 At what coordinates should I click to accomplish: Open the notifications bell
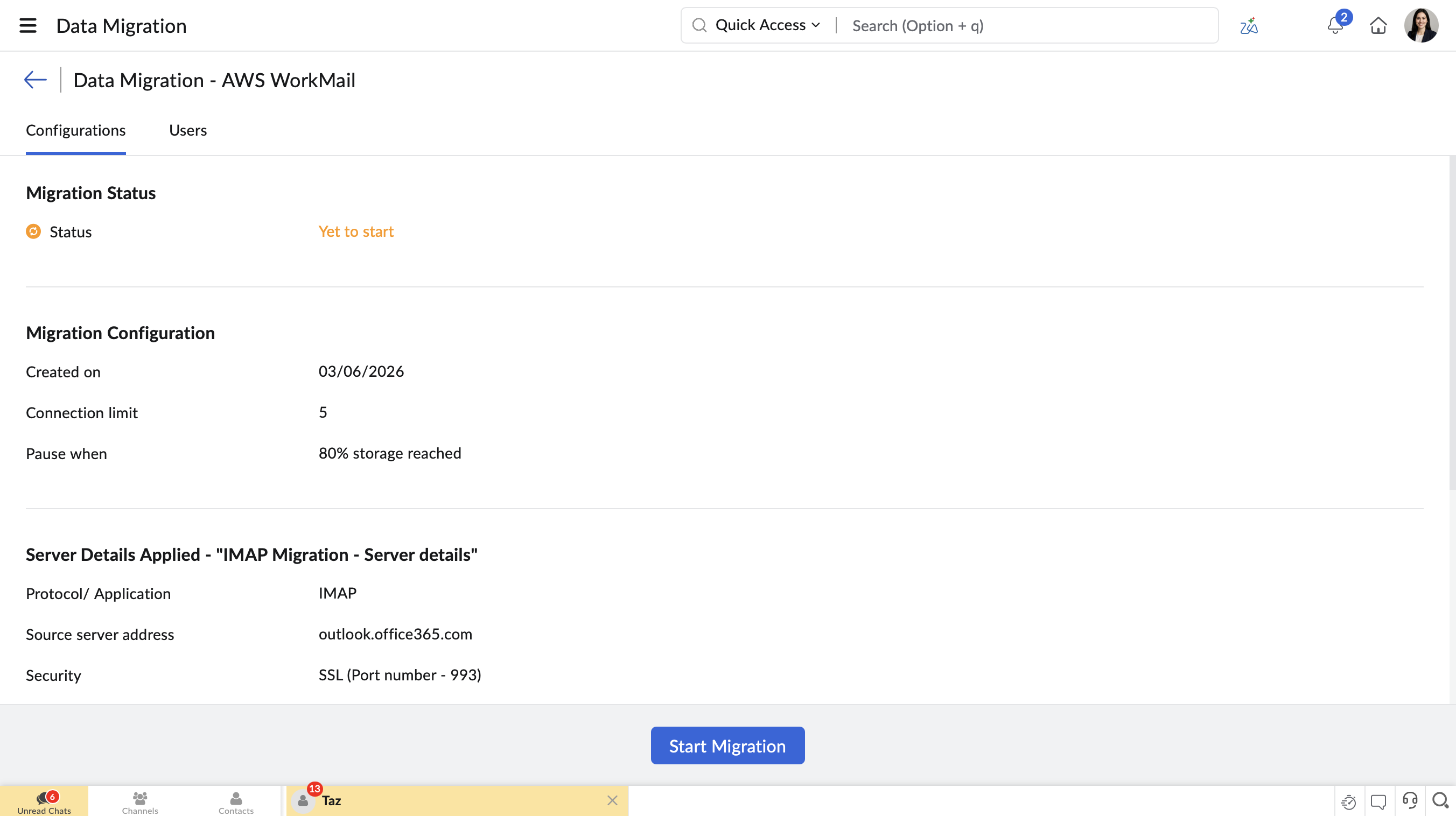[x=1335, y=25]
